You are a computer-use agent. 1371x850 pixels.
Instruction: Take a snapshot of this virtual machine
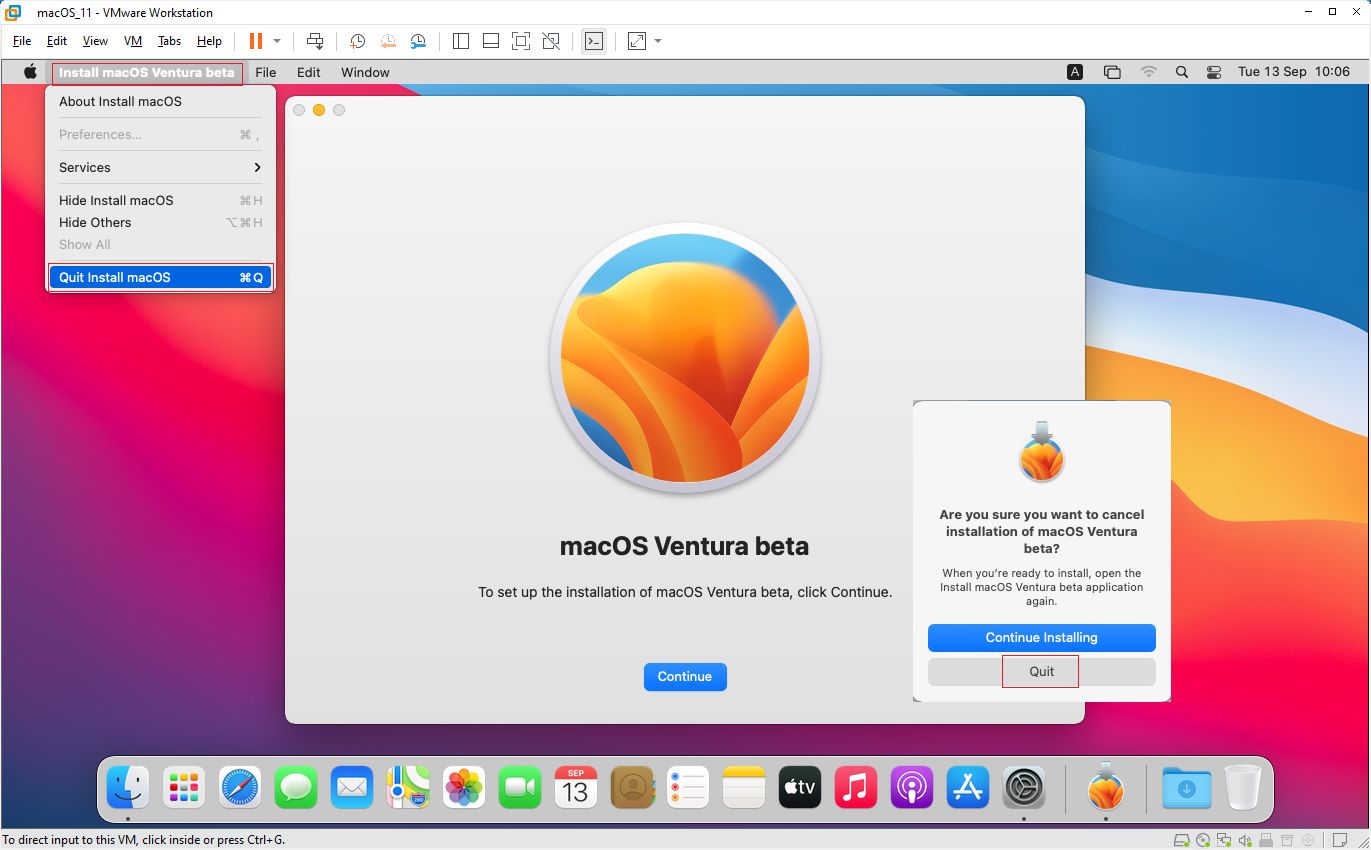tap(357, 41)
